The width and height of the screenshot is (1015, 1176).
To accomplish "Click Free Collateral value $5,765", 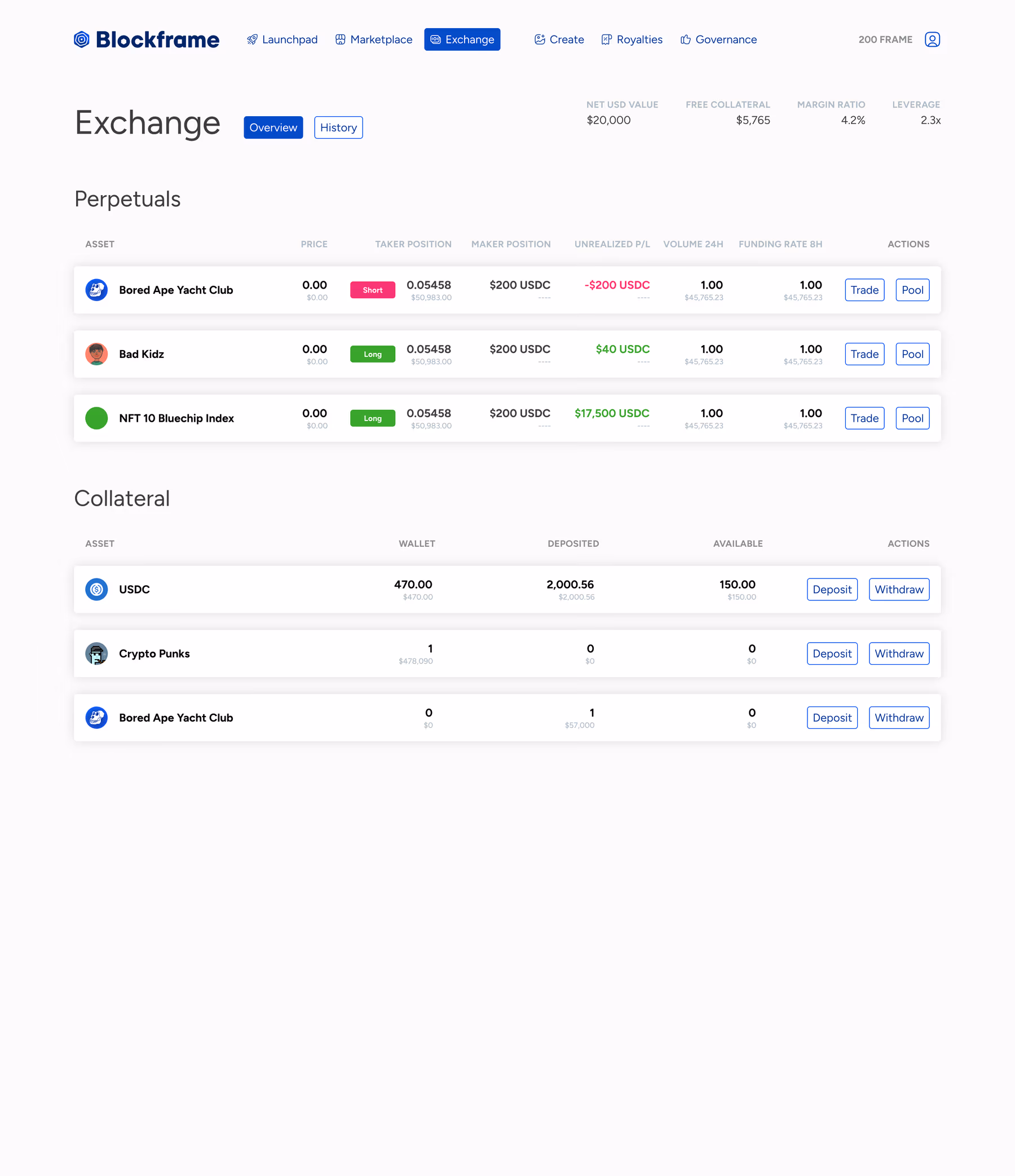I will coord(753,120).
